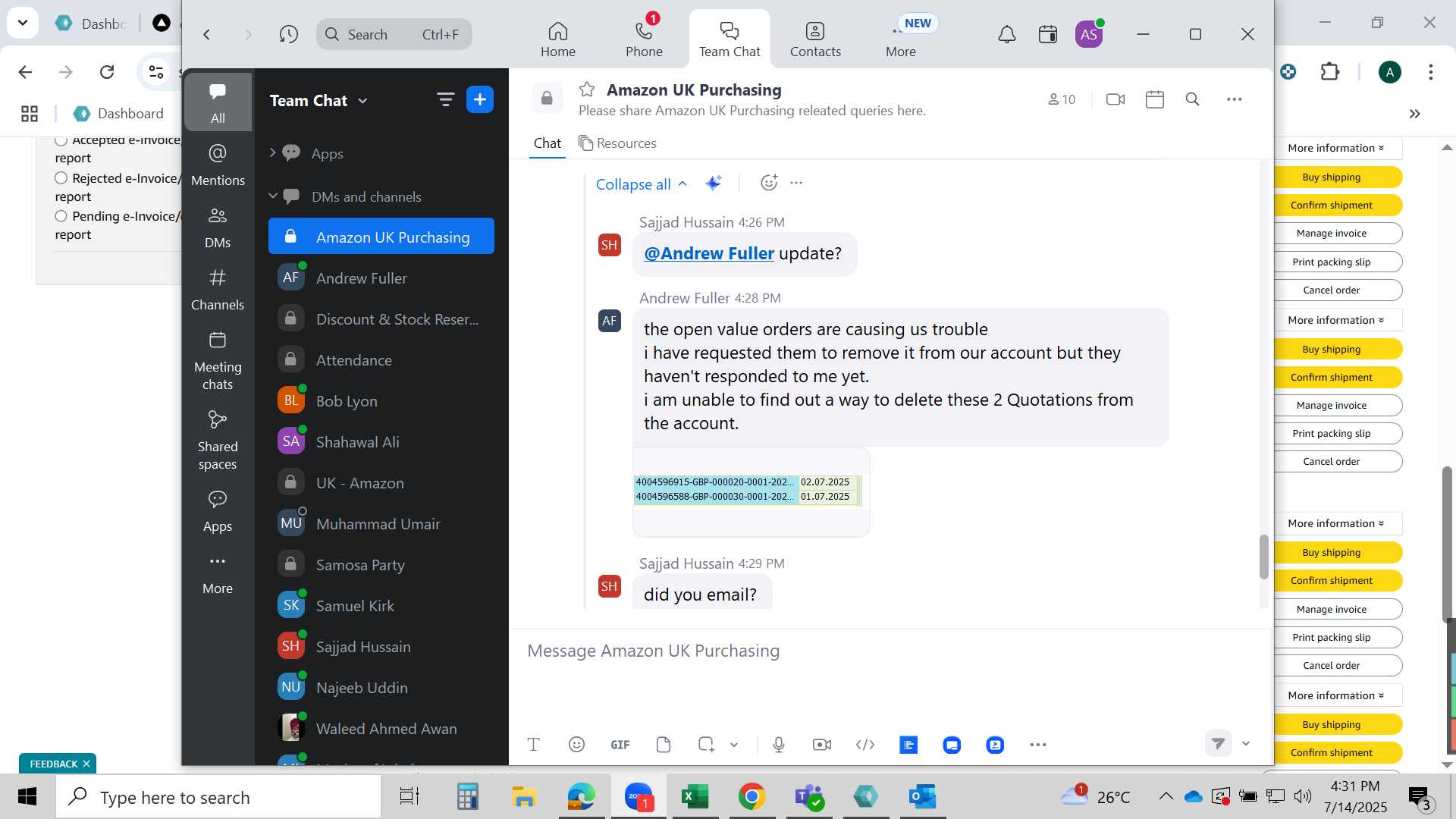Open Mentions in left rail
The width and height of the screenshot is (1456, 819).
tap(218, 165)
